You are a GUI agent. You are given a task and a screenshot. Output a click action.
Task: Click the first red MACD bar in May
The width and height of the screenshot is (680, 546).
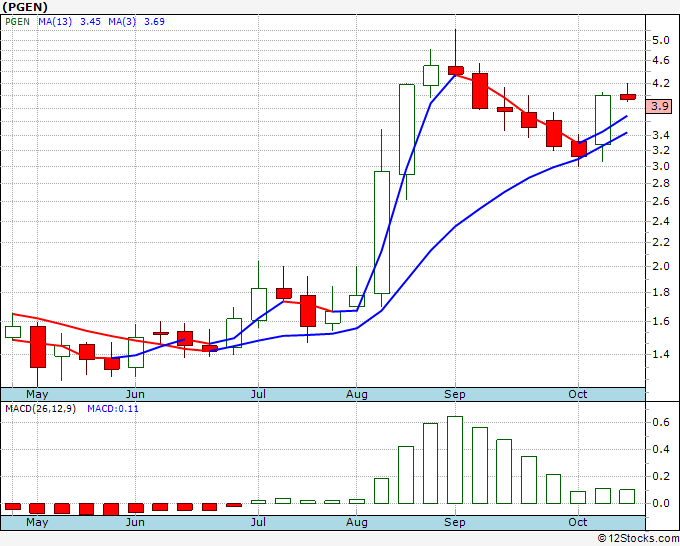(x=13, y=507)
